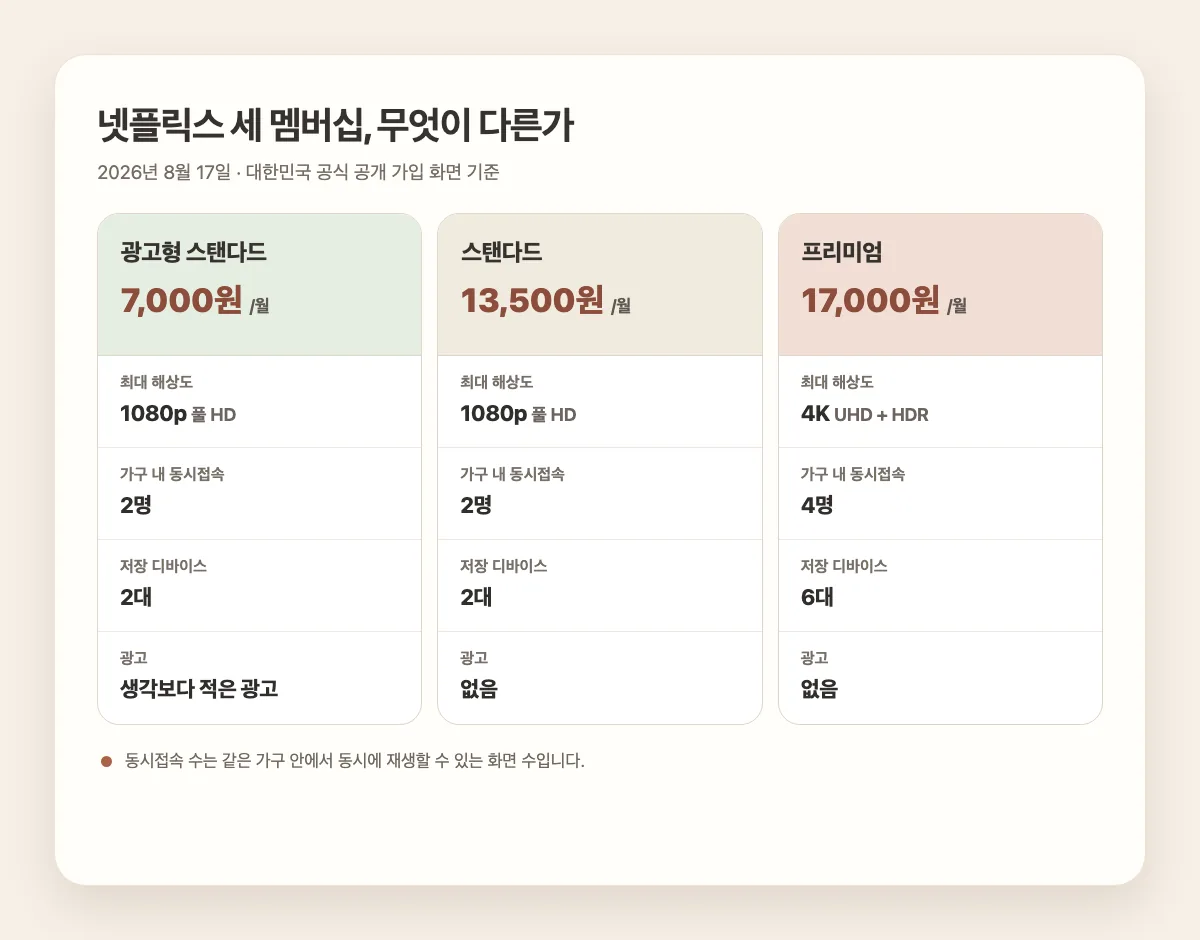Click 4명 simultaneous streams value
Image resolution: width=1200 pixels, height=940 pixels.
click(x=817, y=505)
